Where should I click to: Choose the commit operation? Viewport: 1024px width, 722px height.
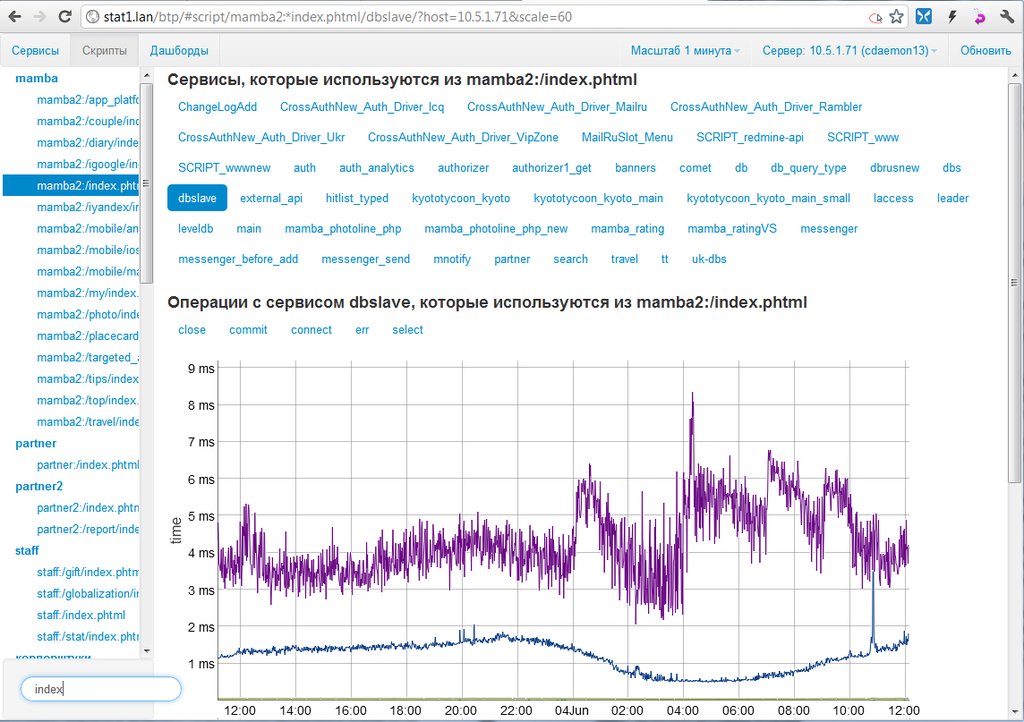tap(248, 330)
